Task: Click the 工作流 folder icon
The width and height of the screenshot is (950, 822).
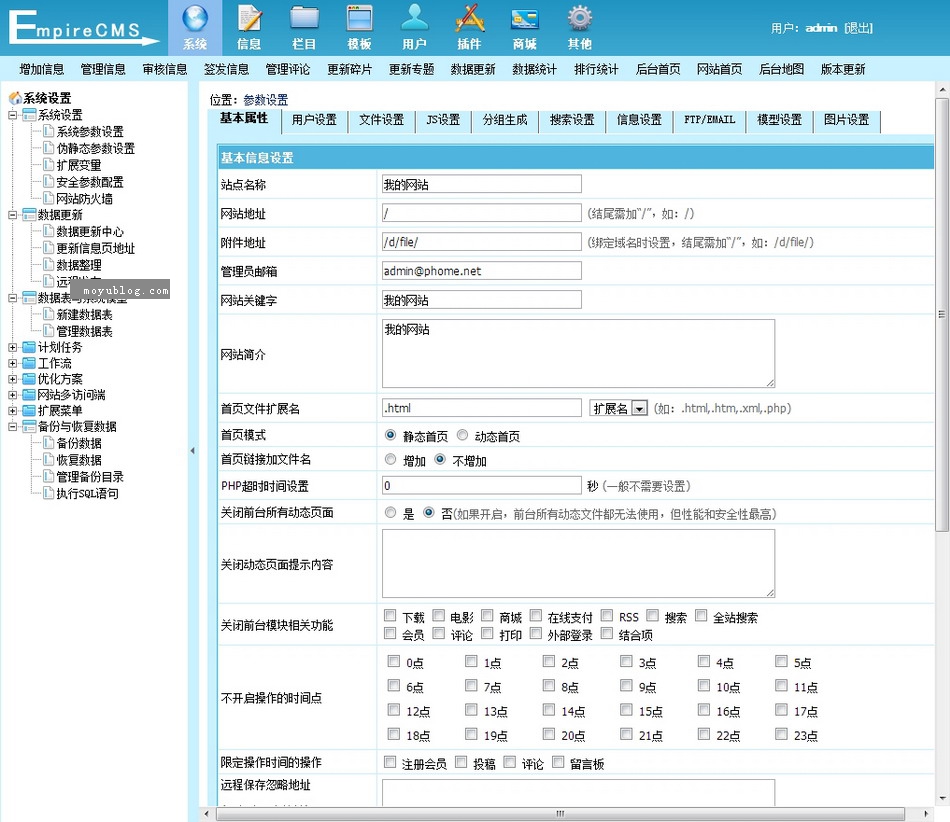Action: point(29,363)
